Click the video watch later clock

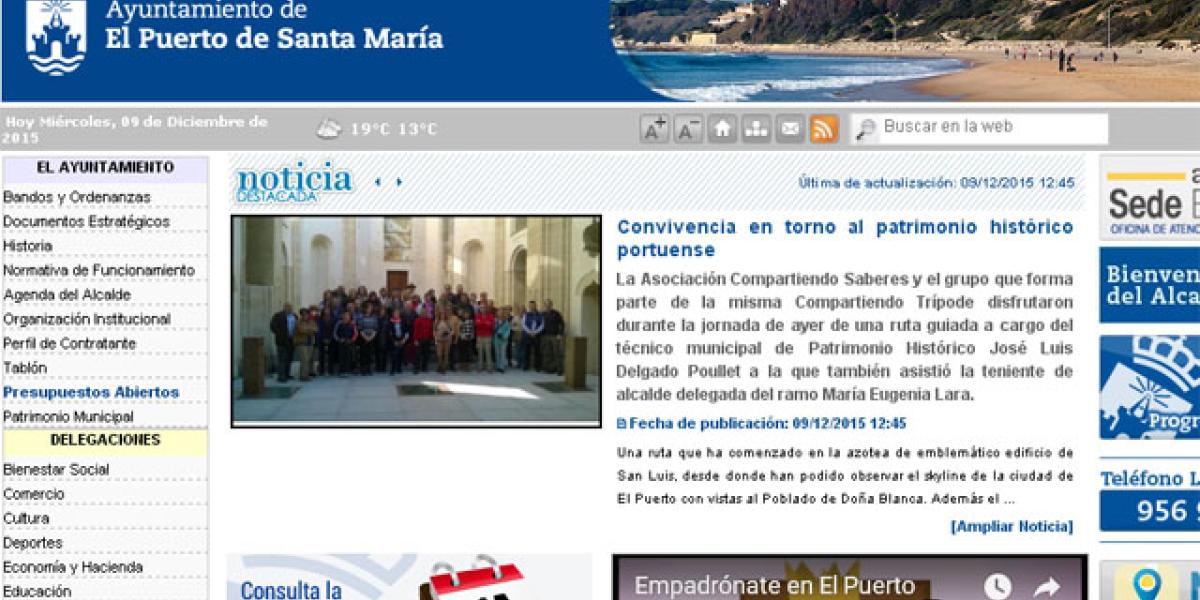coord(997,586)
